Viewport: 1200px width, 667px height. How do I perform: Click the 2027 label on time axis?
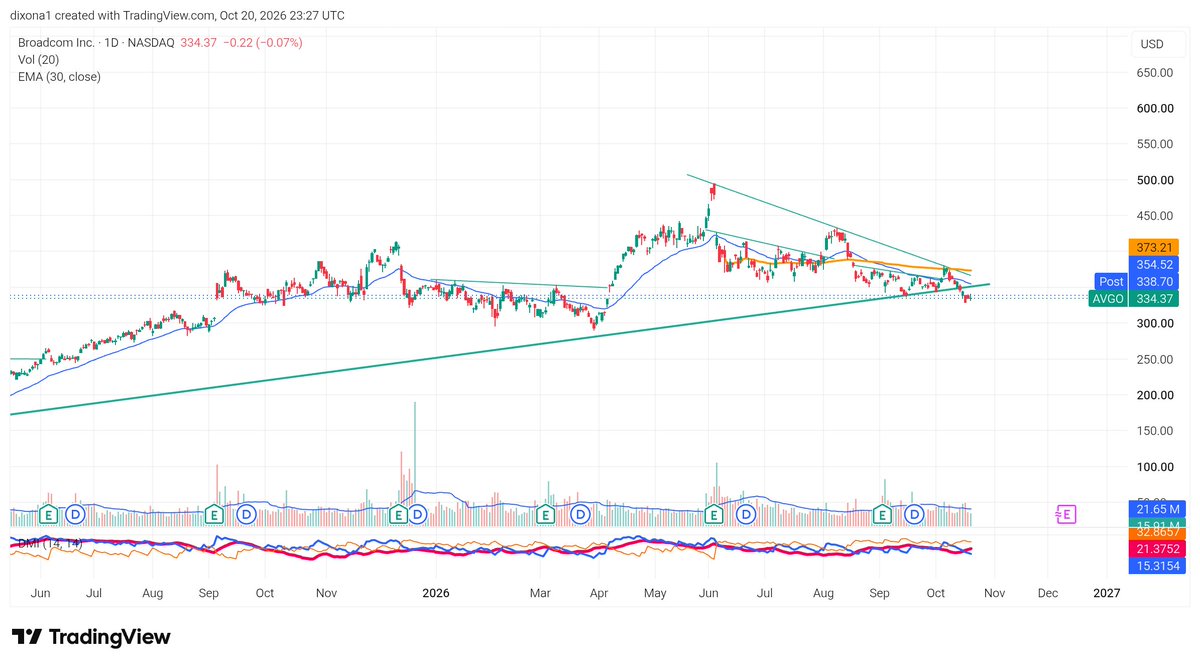tap(1106, 593)
